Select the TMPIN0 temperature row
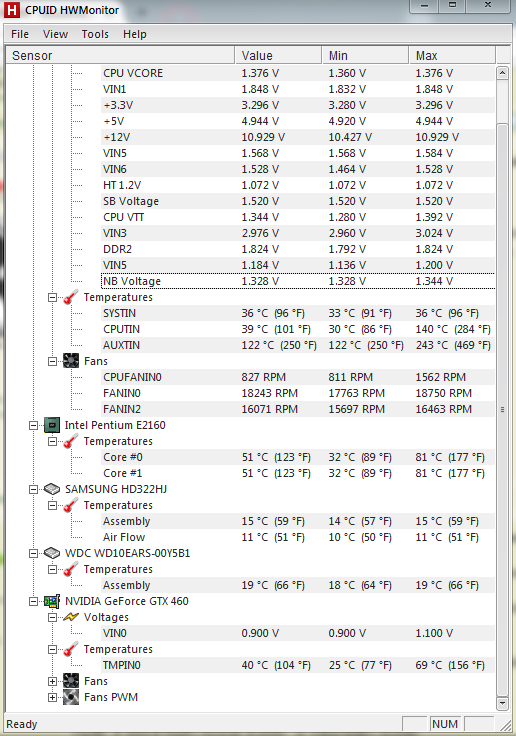The image size is (516, 736). (298, 665)
